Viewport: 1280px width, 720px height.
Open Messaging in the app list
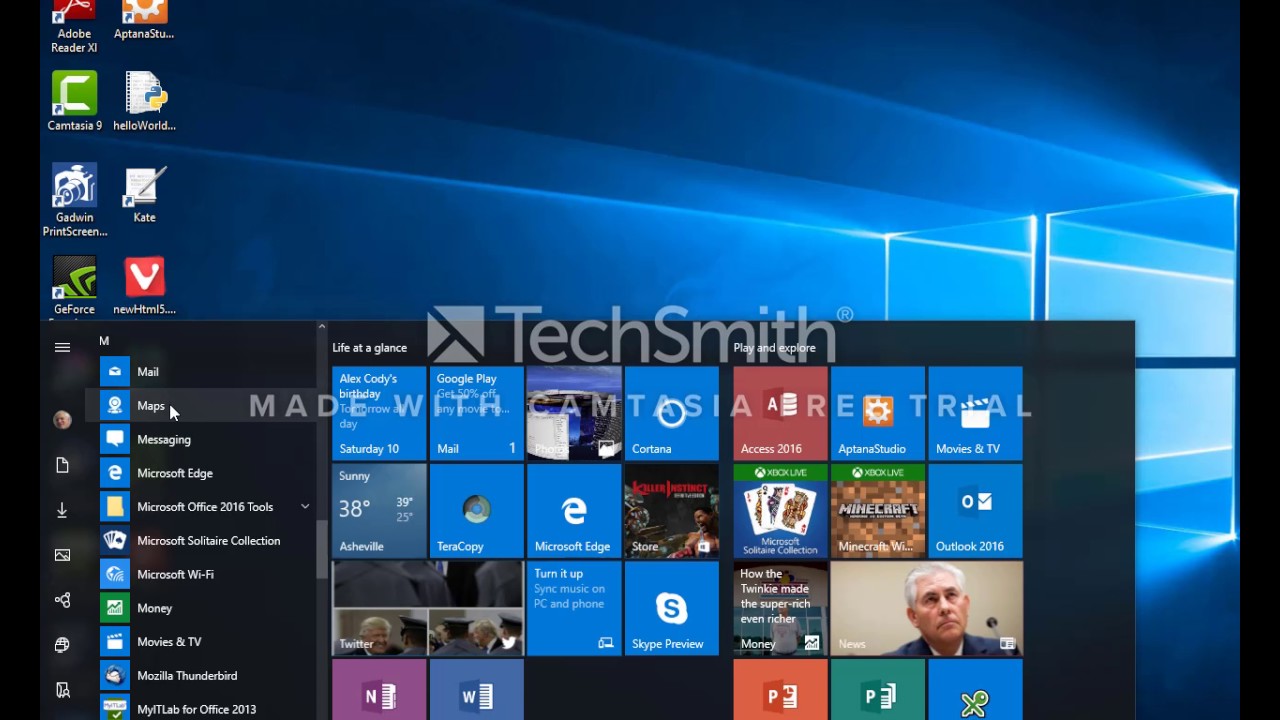207,440
